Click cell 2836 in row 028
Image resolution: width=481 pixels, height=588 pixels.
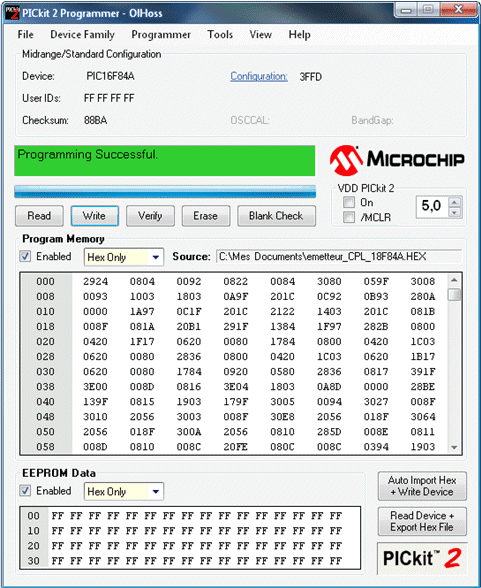coord(189,356)
